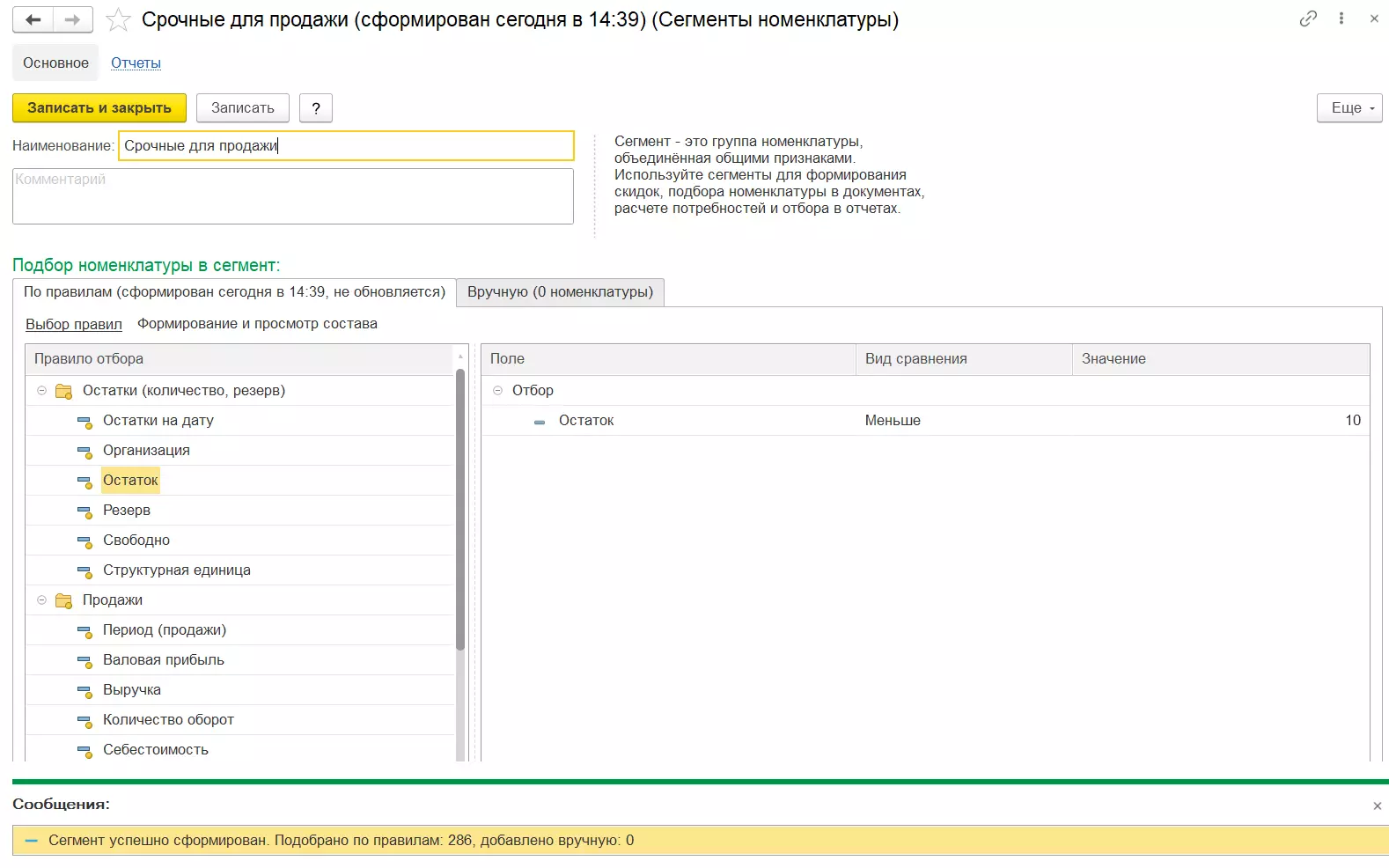This screenshot has height=868, width=1389.
Task: Click the rule icon beside Резерв
Action: (85, 511)
